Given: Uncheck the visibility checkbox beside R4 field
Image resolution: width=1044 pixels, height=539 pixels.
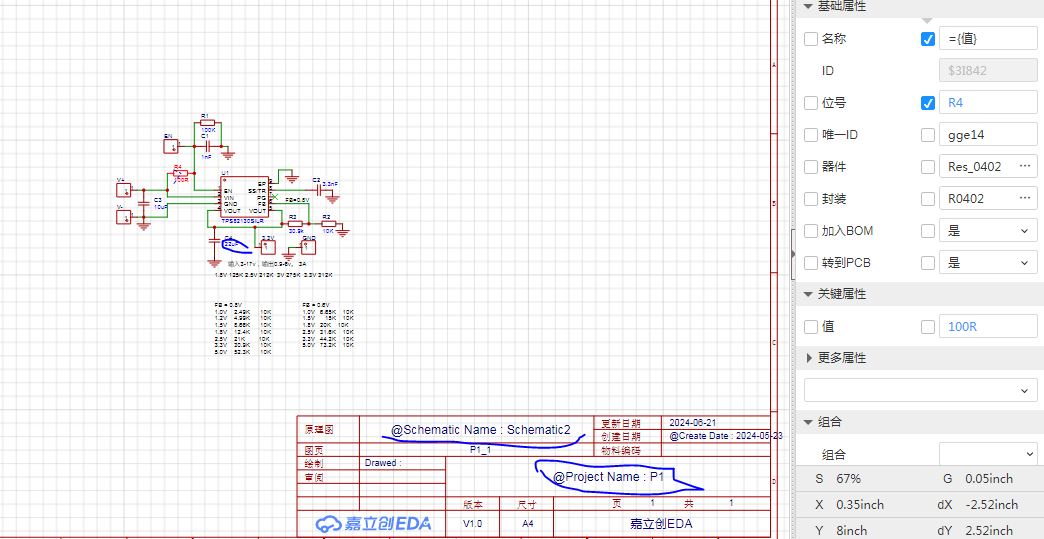Looking at the screenshot, I should [927, 103].
